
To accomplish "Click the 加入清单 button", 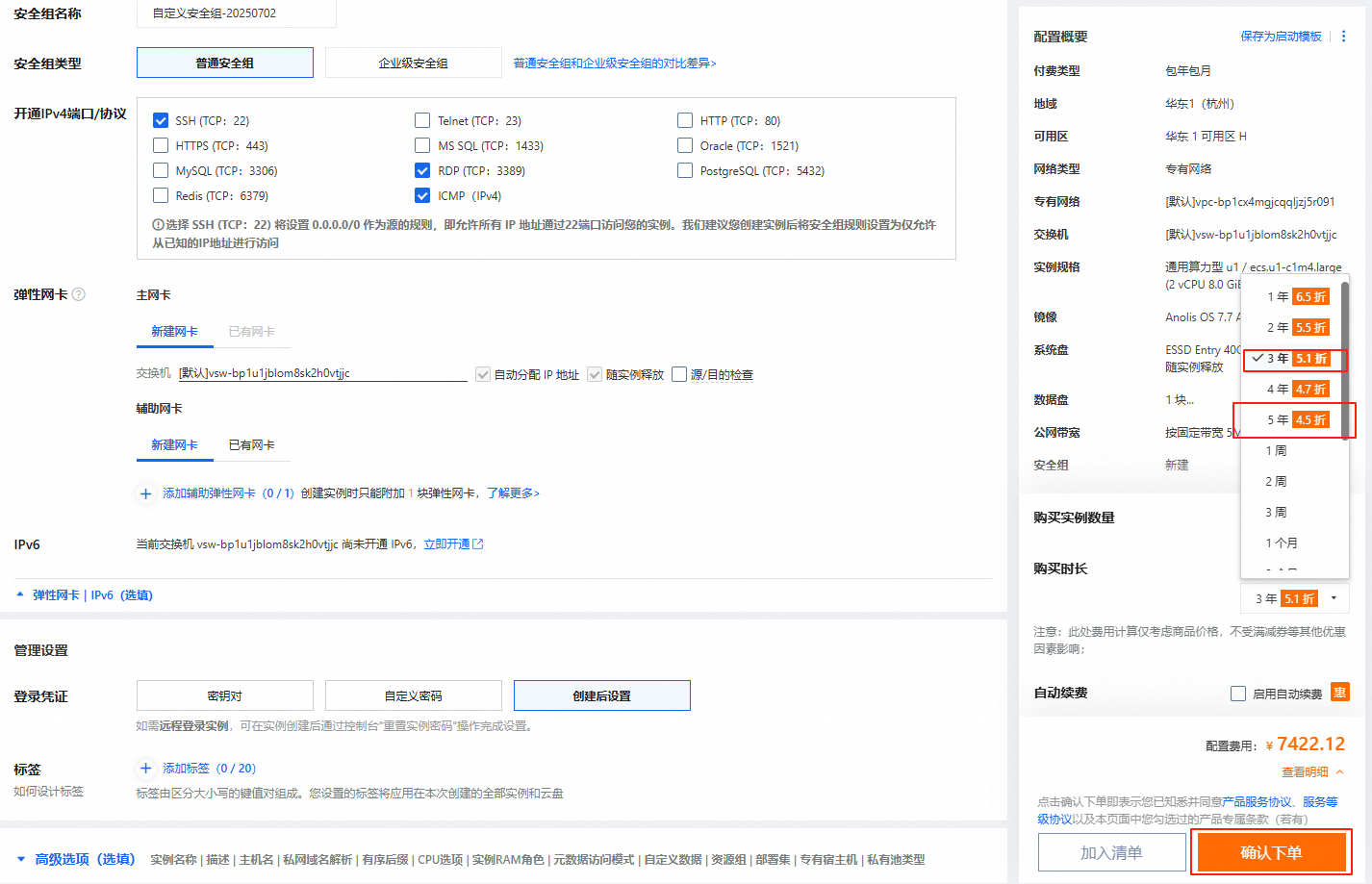I will pyautogui.click(x=1111, y=852).
